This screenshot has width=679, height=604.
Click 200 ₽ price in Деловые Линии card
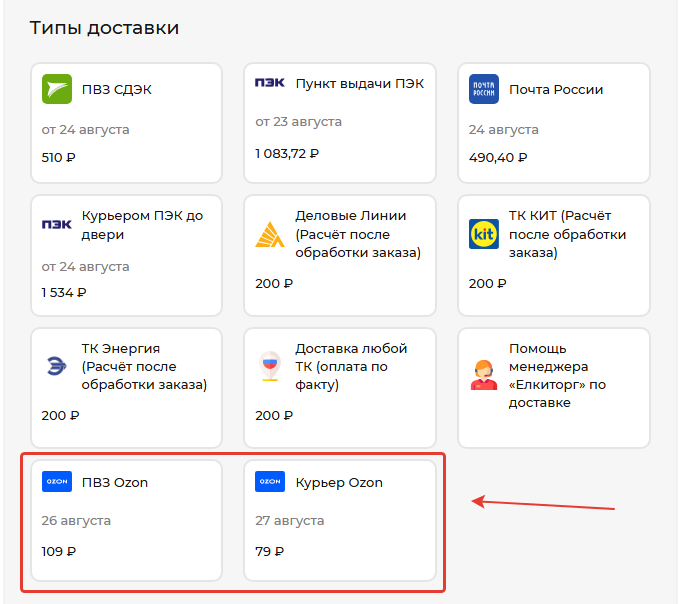pos(274,283)
